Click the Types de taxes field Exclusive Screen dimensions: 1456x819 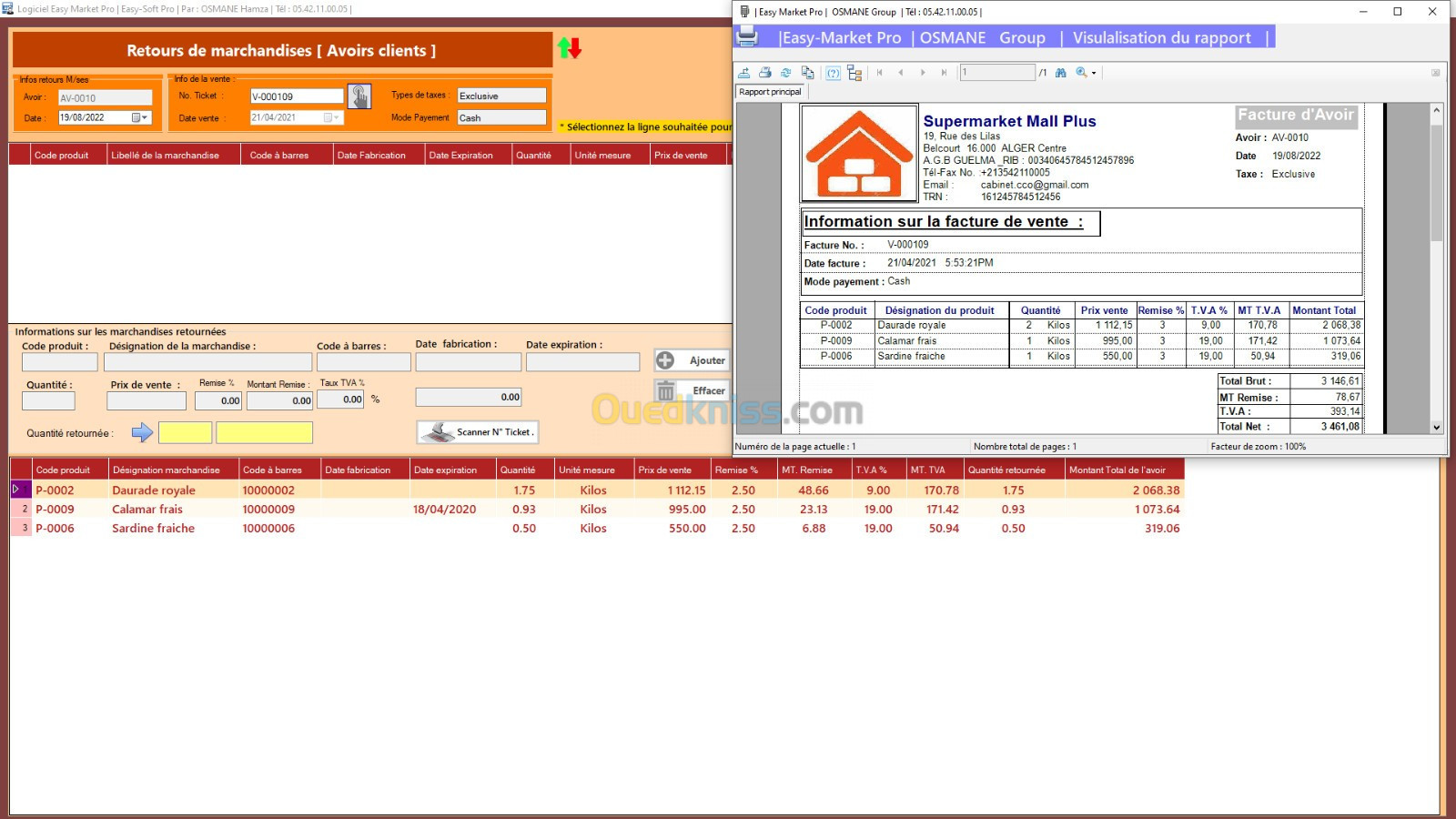(x=501, y=96)
